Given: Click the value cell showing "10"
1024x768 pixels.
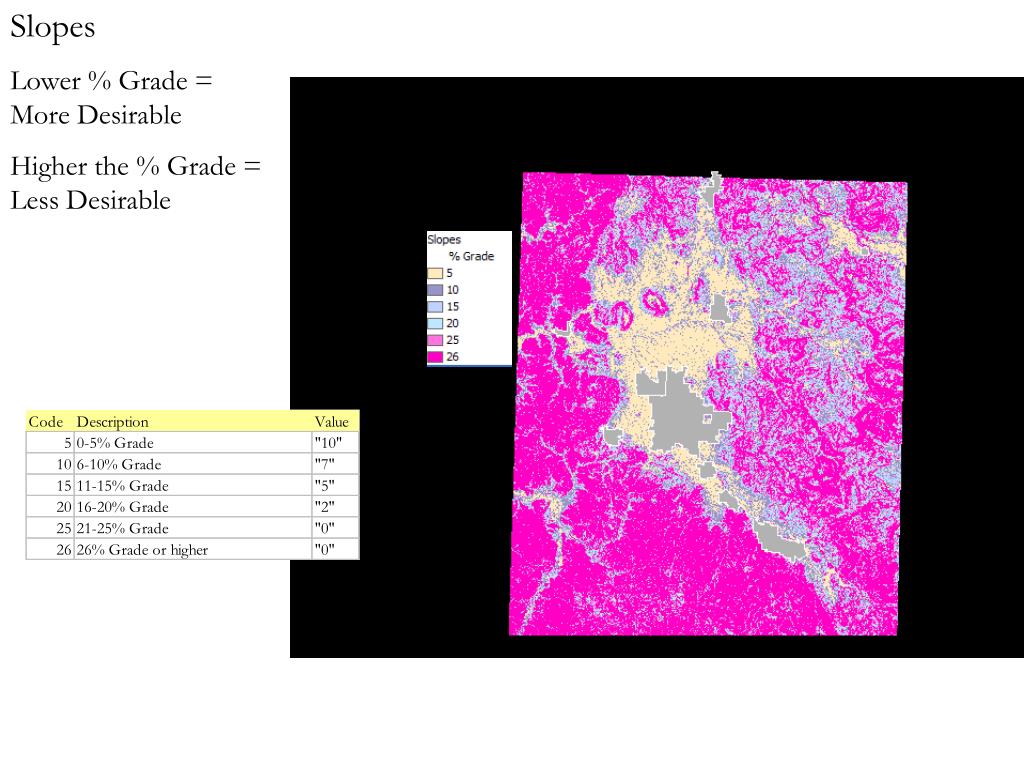Looking at the screenshot, I should (336, 443).
